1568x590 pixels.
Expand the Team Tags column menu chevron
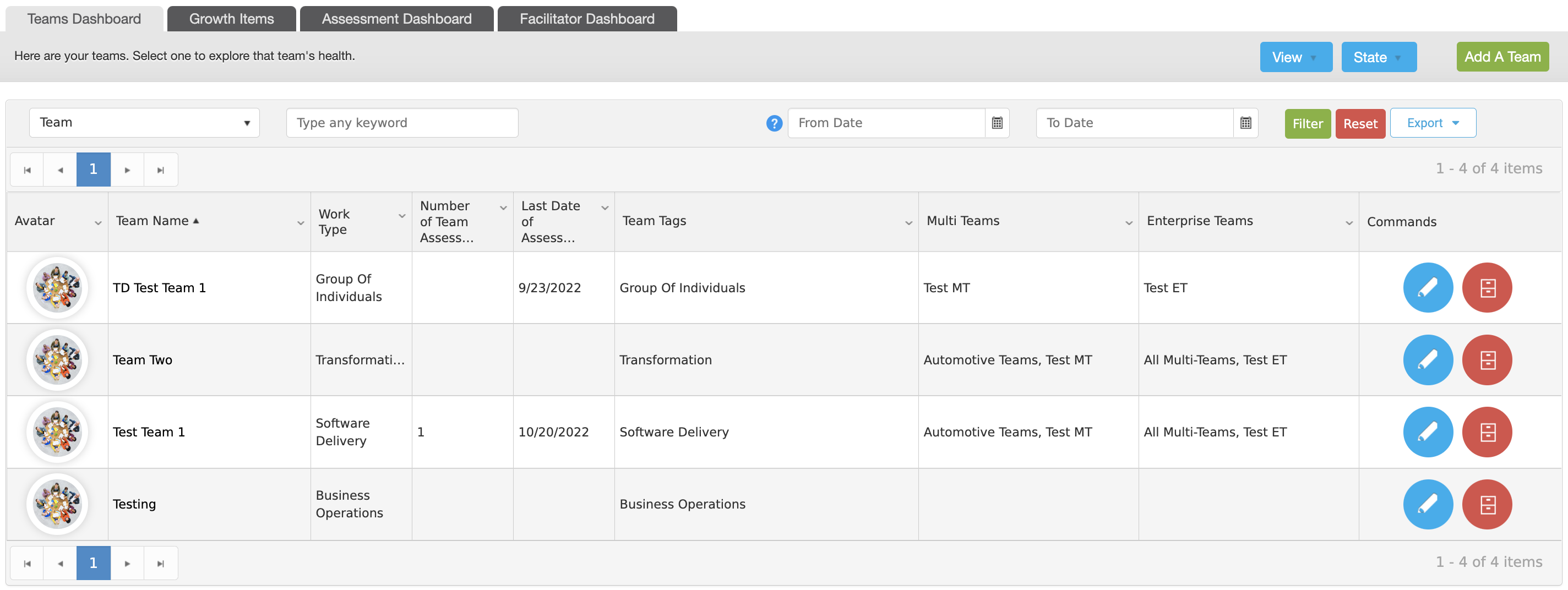[908, 223]
